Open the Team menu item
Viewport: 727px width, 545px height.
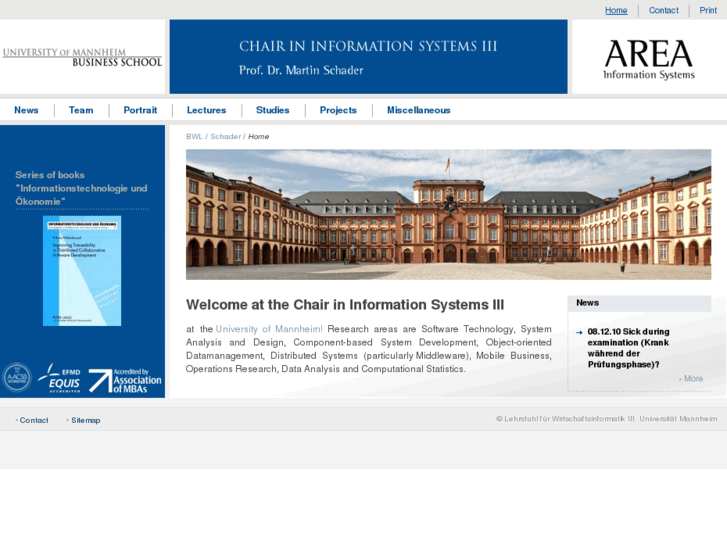pyautogui.click(x=81, y=110)
